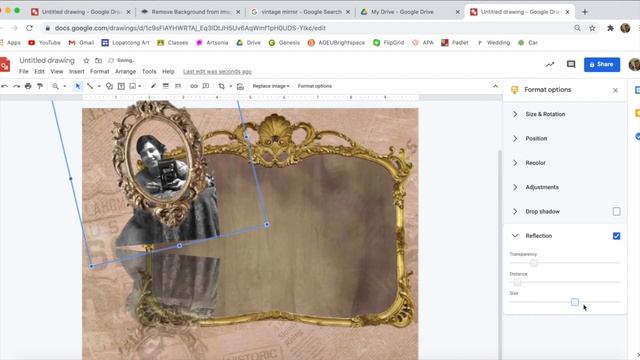The width and height of the screenshot is (640, 360).
Task: Print the drawing with the printer icon
Action: point(28,86)
